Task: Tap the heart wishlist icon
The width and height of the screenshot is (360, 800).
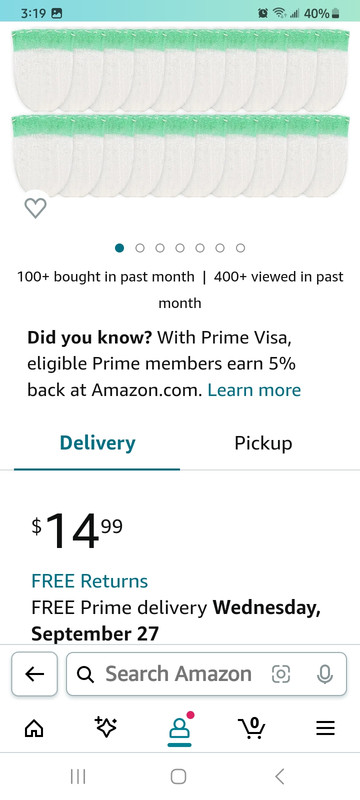Action: coord(35,208)
